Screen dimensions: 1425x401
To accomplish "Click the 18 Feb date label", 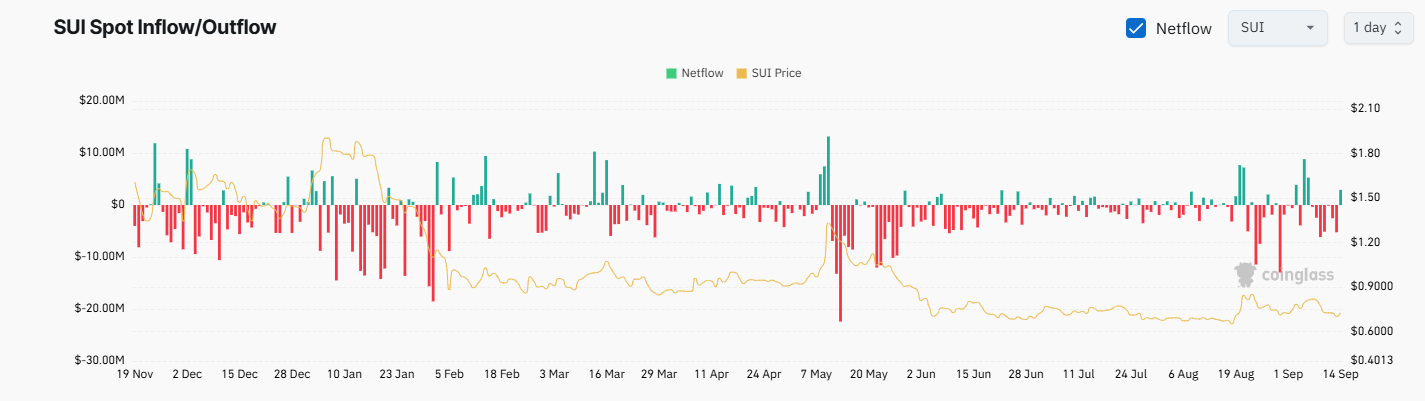I will 501,374.
